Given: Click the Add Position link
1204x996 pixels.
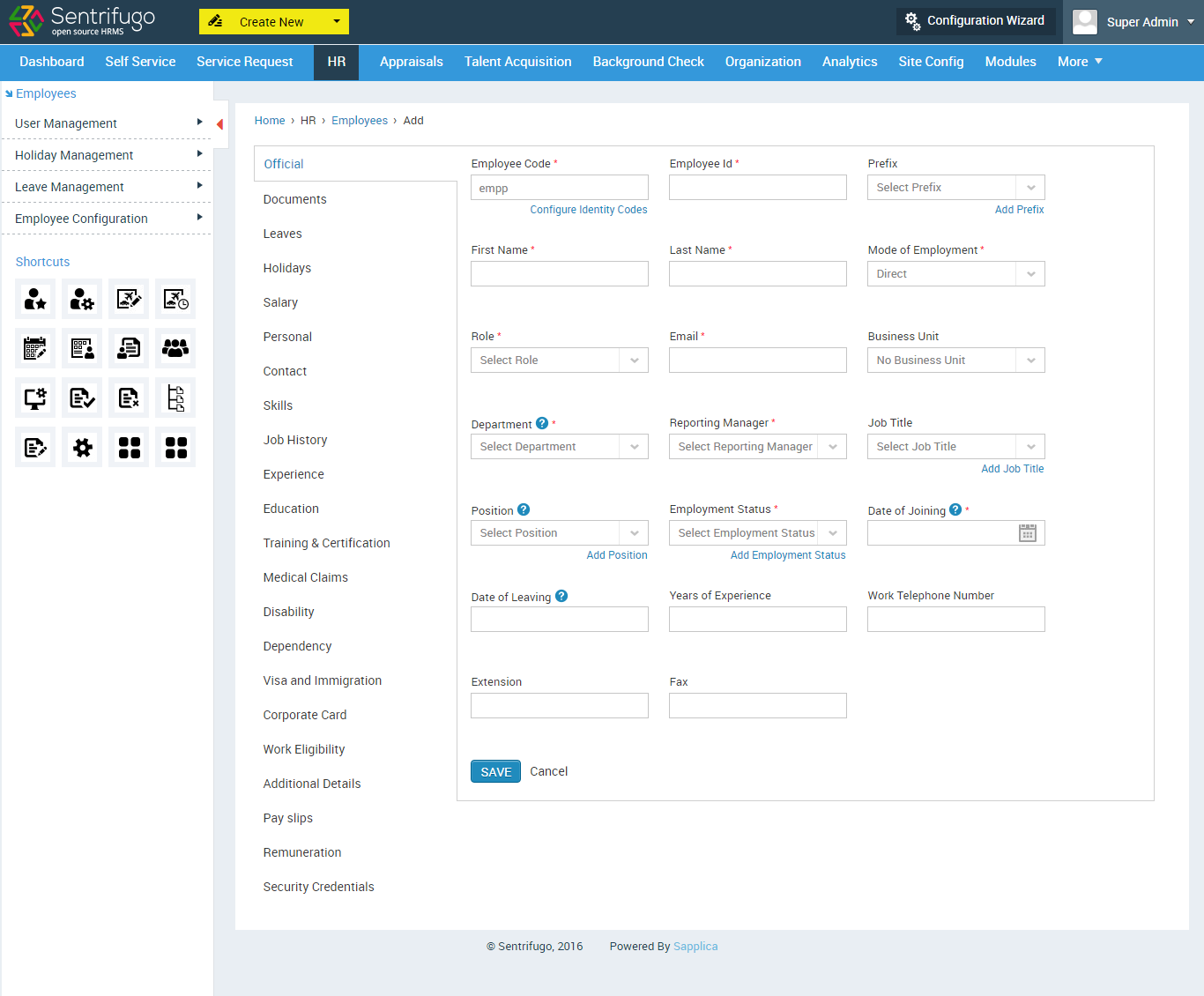Looking at the screenshot, I should click(617, 555).
